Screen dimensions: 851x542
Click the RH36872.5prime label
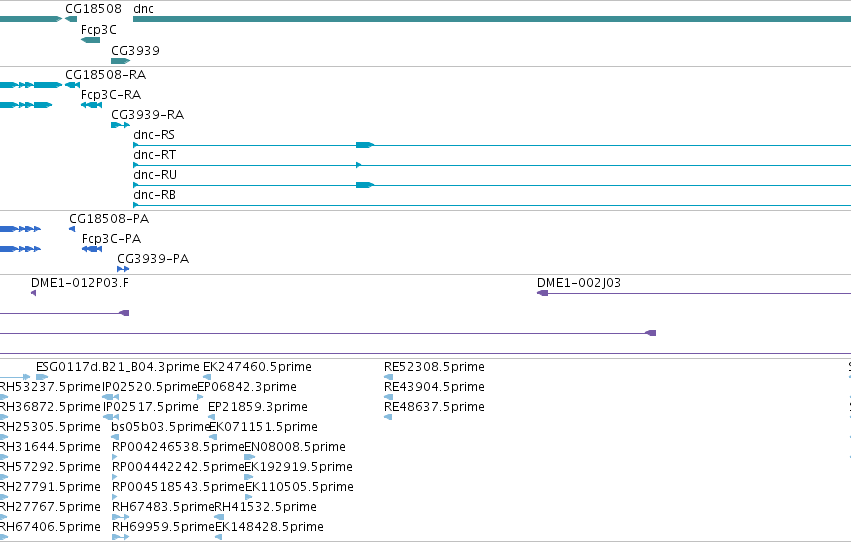(x=50, y=407)
